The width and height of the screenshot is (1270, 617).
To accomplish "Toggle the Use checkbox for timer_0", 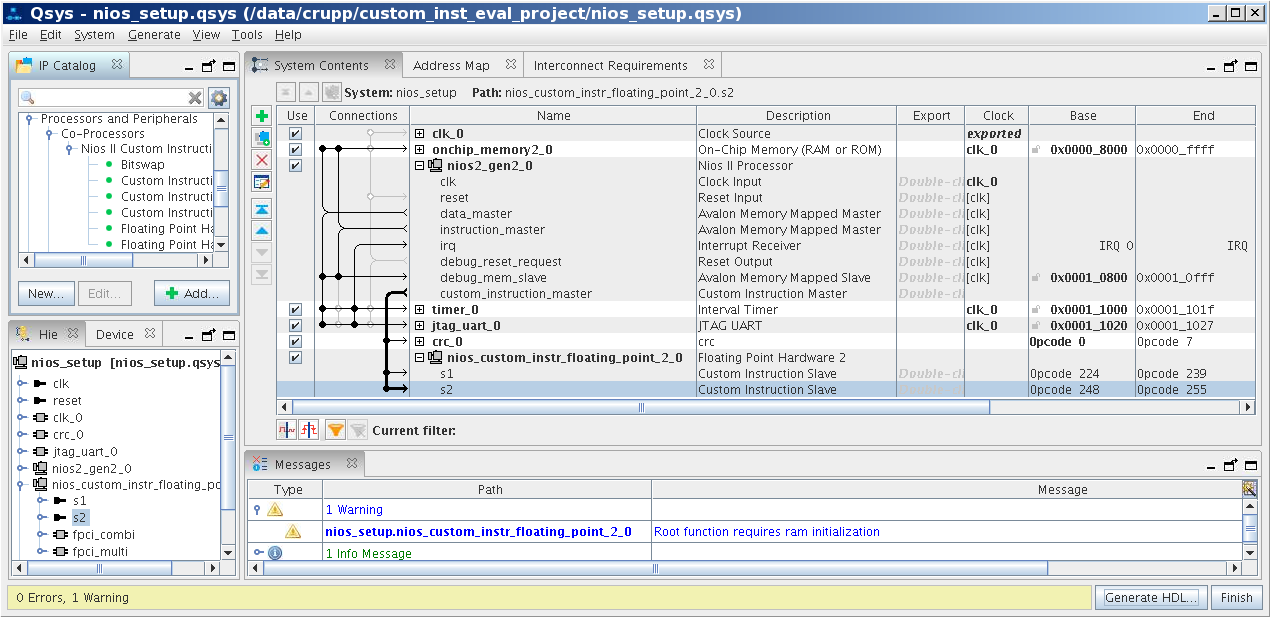I will click(295, 310).
